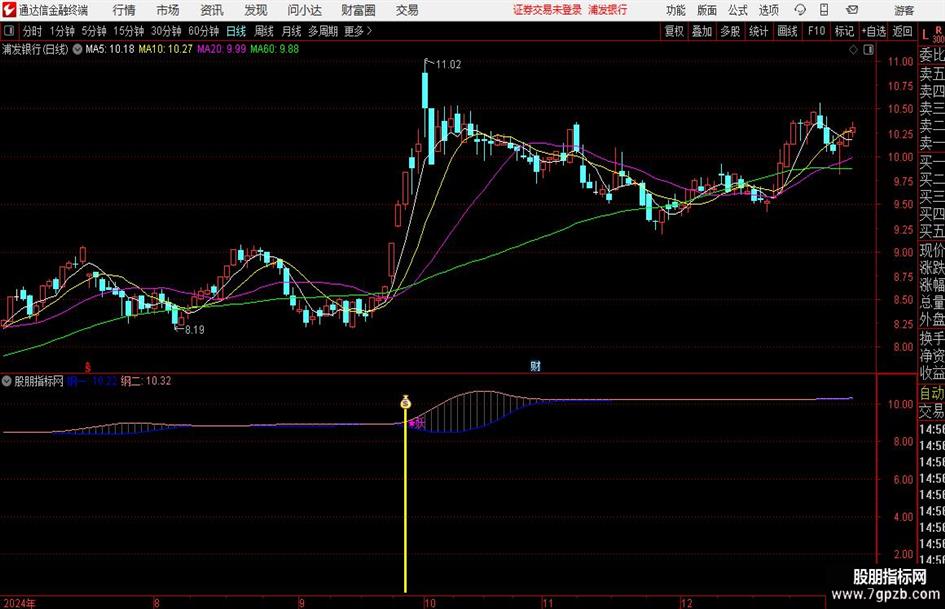Image resolution: width=945 pixels, height=609 pixels.
Task: Open the mobile phone icon
Action: [824, 10]
